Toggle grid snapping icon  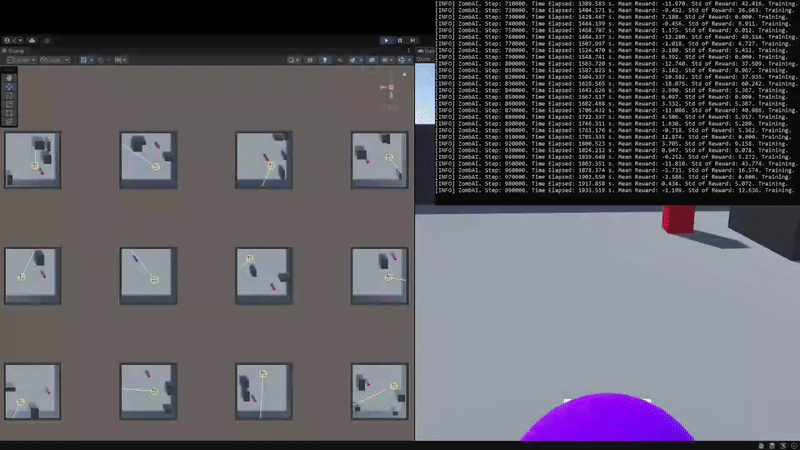click(x=101, y=60)
